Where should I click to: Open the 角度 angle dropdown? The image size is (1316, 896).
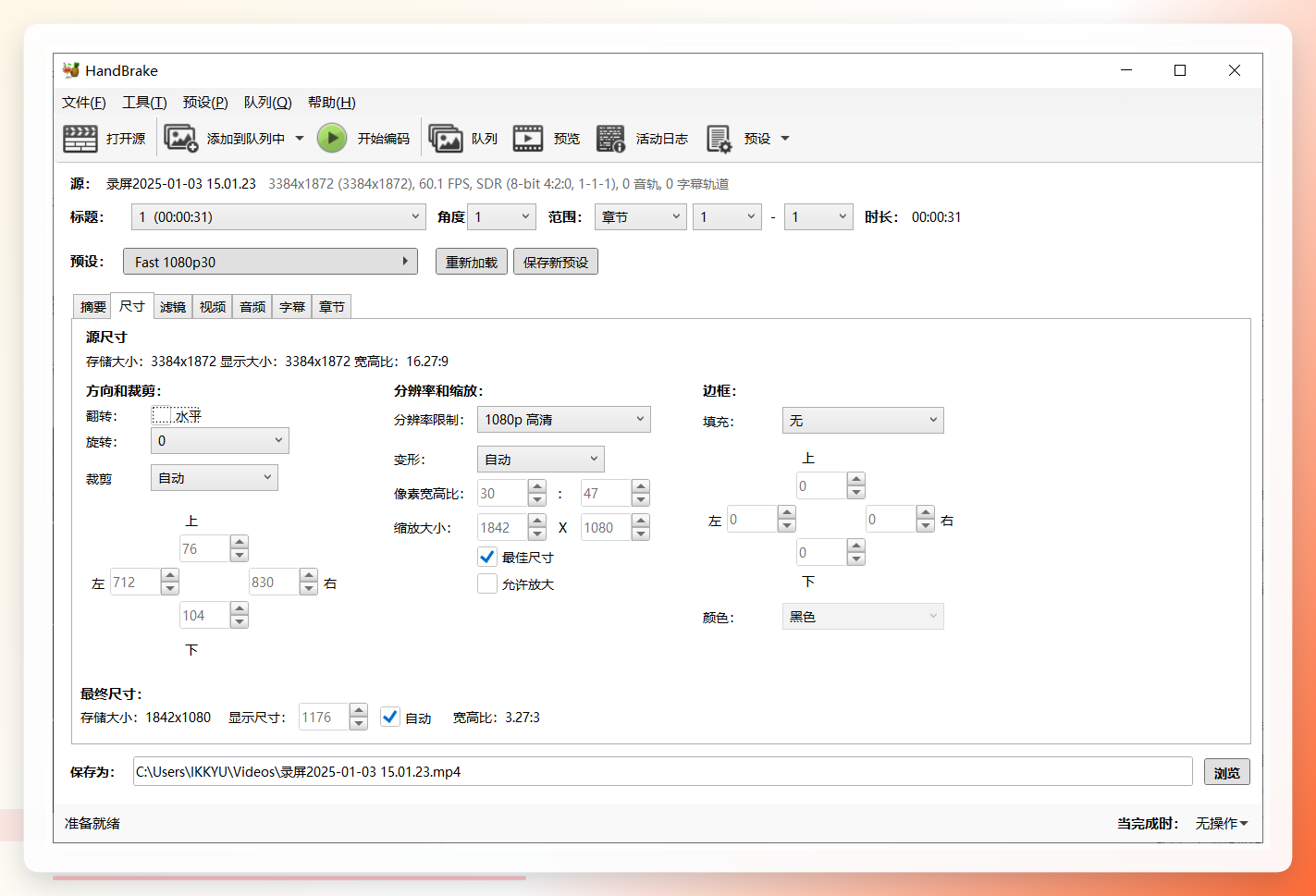(502, 216)
